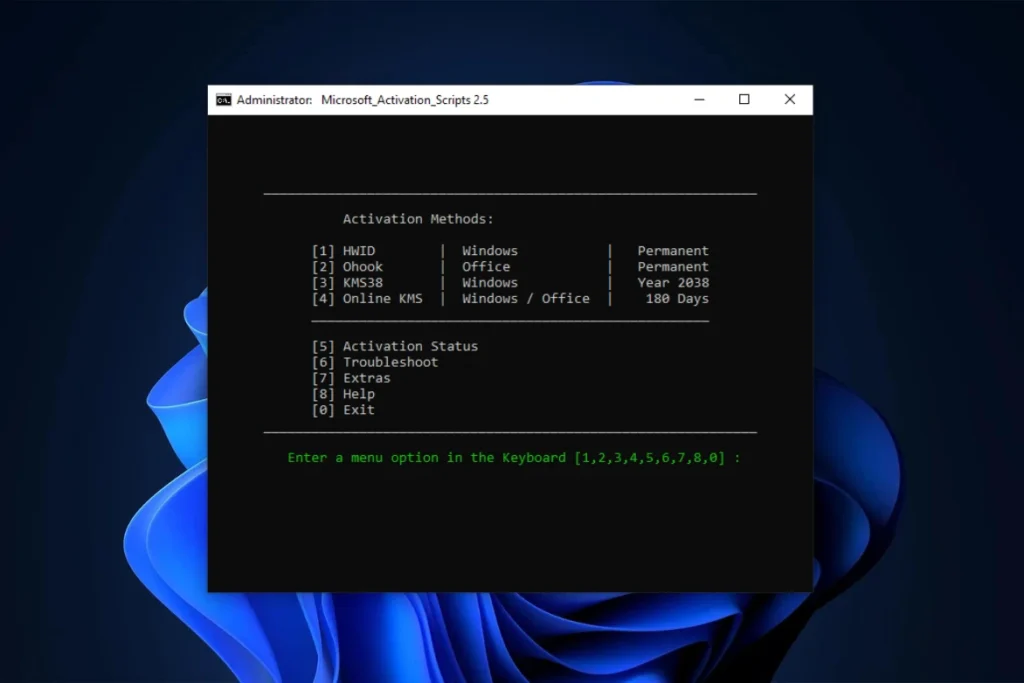Click the '[8] Help' line
This screenshot has width=1024, height=683.
click(x=344, y=394)
